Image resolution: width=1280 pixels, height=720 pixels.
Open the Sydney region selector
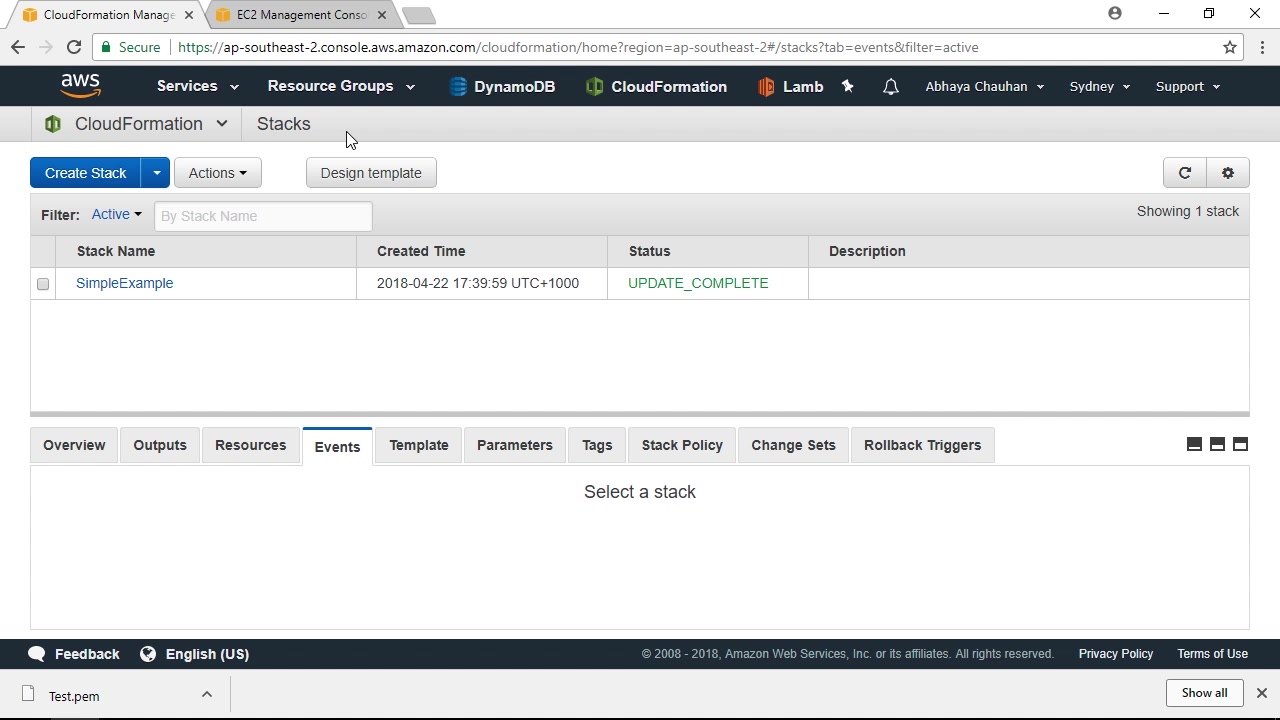tap(1100, 86)
